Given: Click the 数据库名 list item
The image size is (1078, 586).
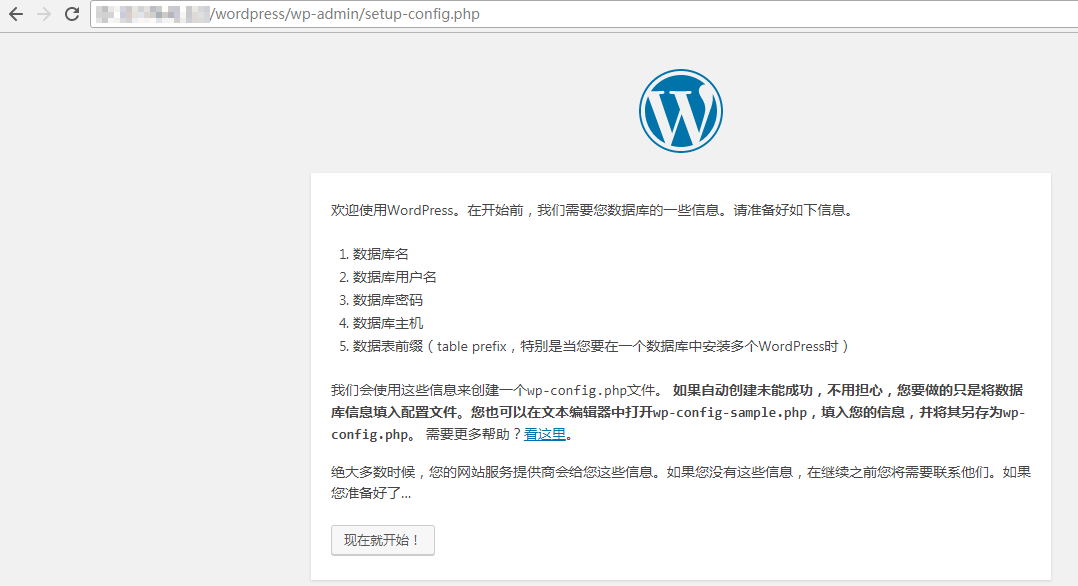Looking at the screenshot, I should 380,254.
